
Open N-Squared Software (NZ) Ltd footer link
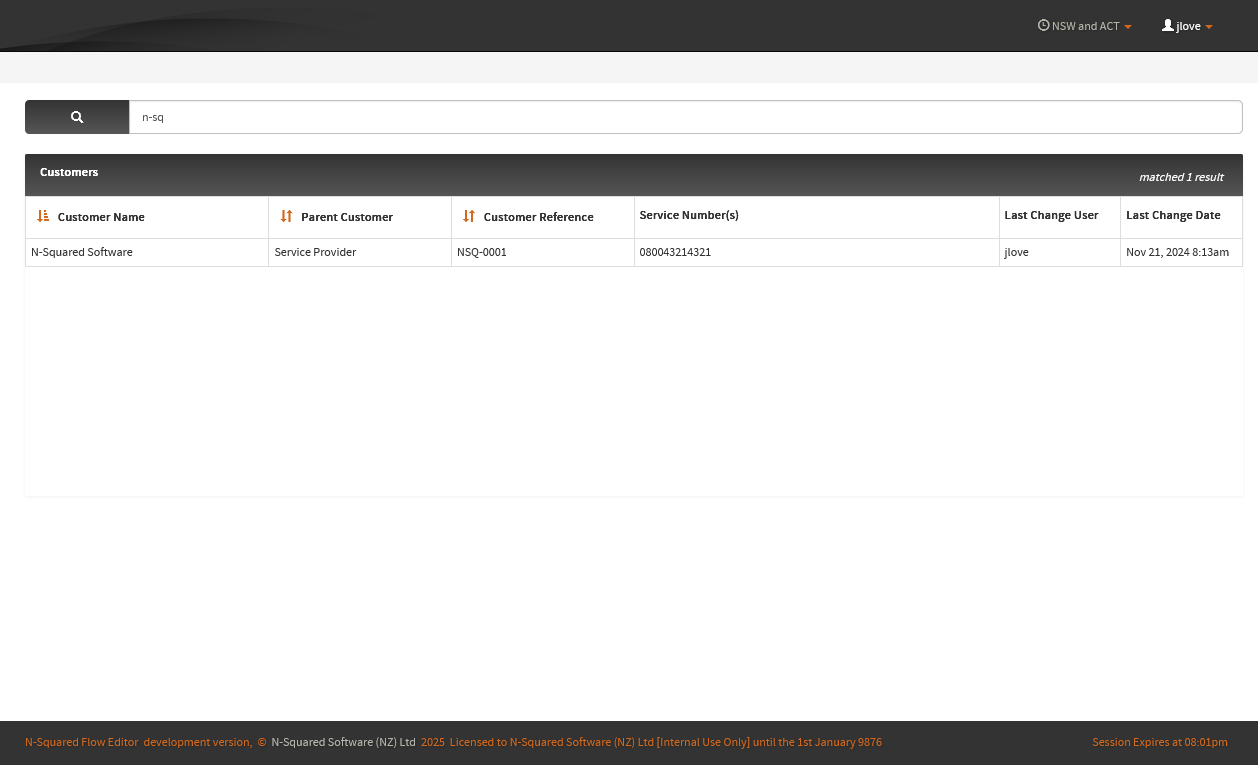click(343, 742)
